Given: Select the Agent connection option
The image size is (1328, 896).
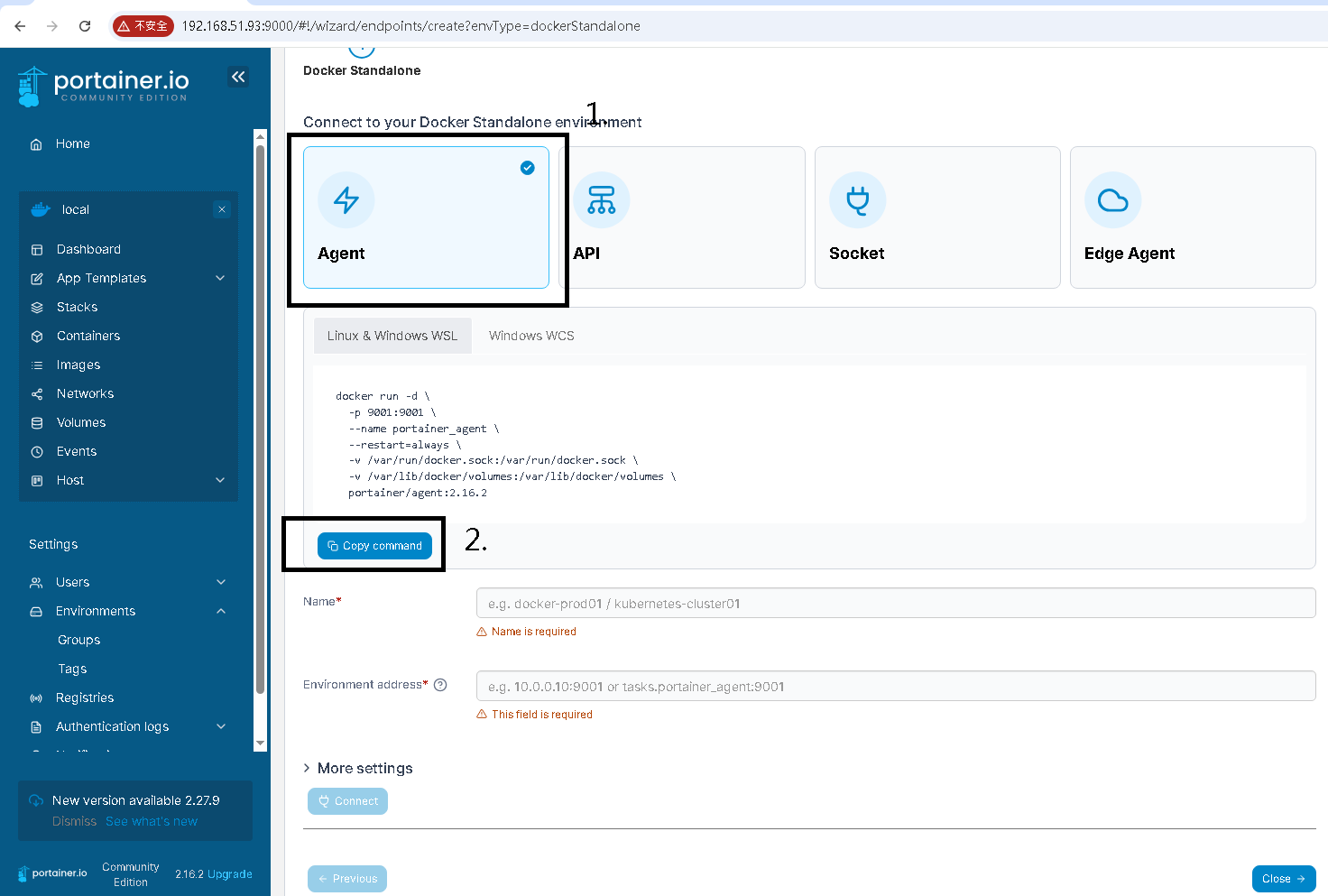Looking at the screenshot, I should (x=426, y=217).
